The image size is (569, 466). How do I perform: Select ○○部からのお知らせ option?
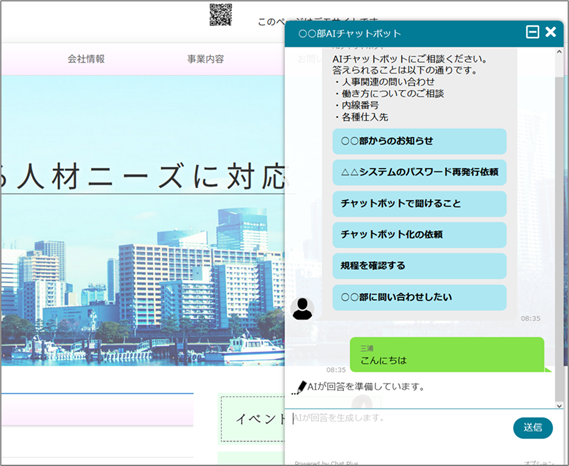click(419, 141)
